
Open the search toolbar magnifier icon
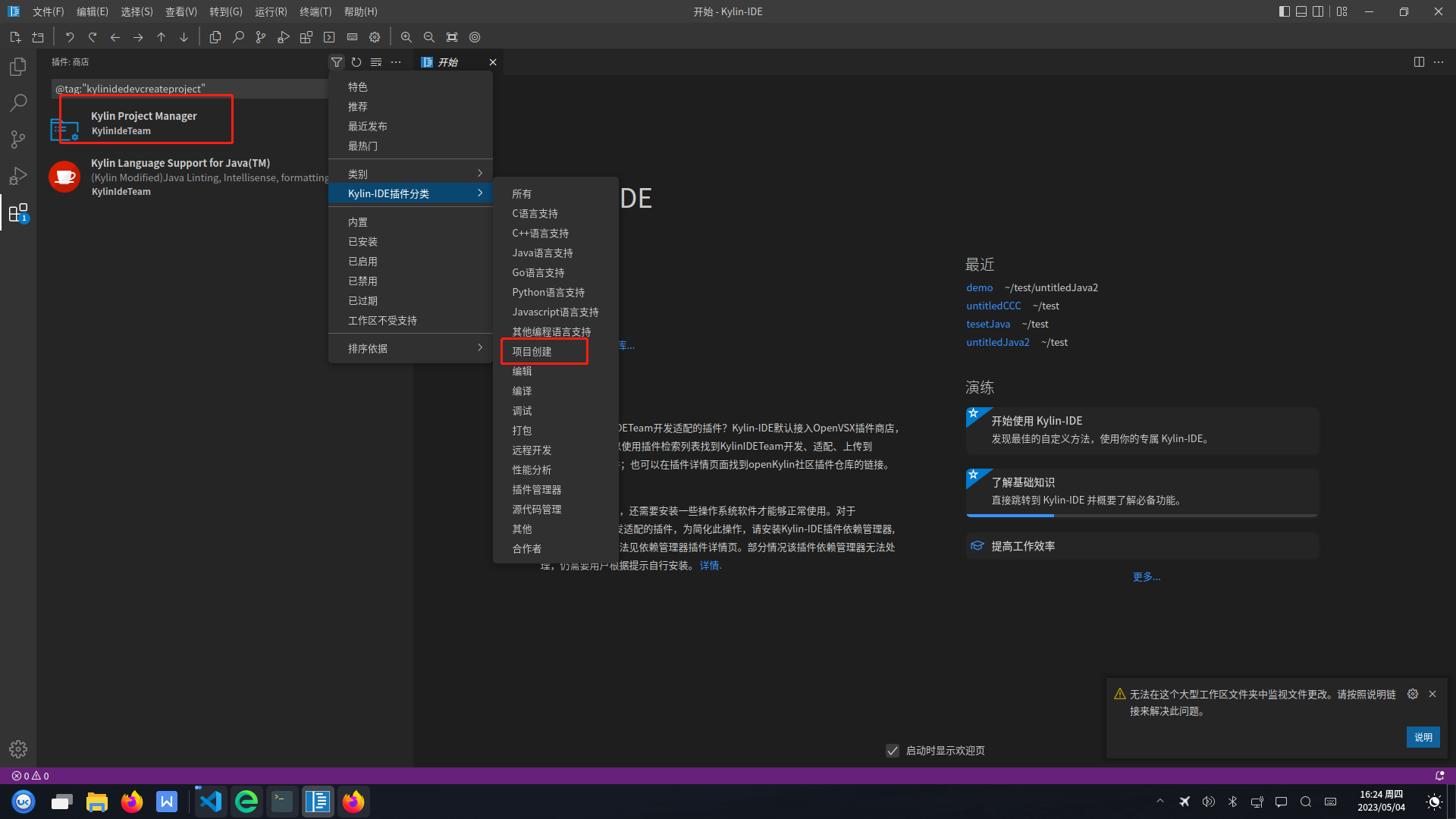pos(238,37)
